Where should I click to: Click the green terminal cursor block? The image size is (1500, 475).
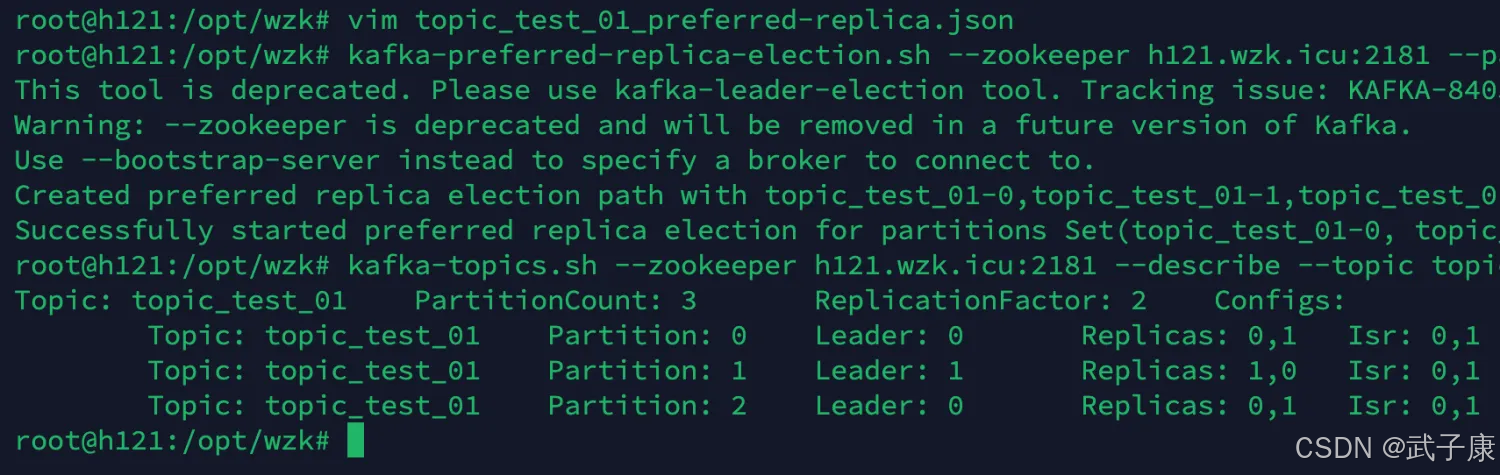coord(356,440)
